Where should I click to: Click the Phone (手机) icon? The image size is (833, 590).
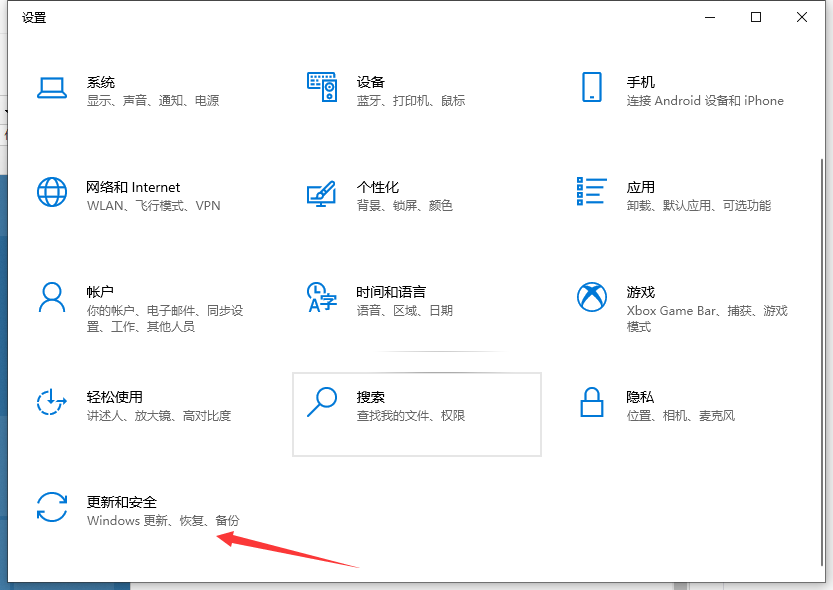(x=591, y=87)
